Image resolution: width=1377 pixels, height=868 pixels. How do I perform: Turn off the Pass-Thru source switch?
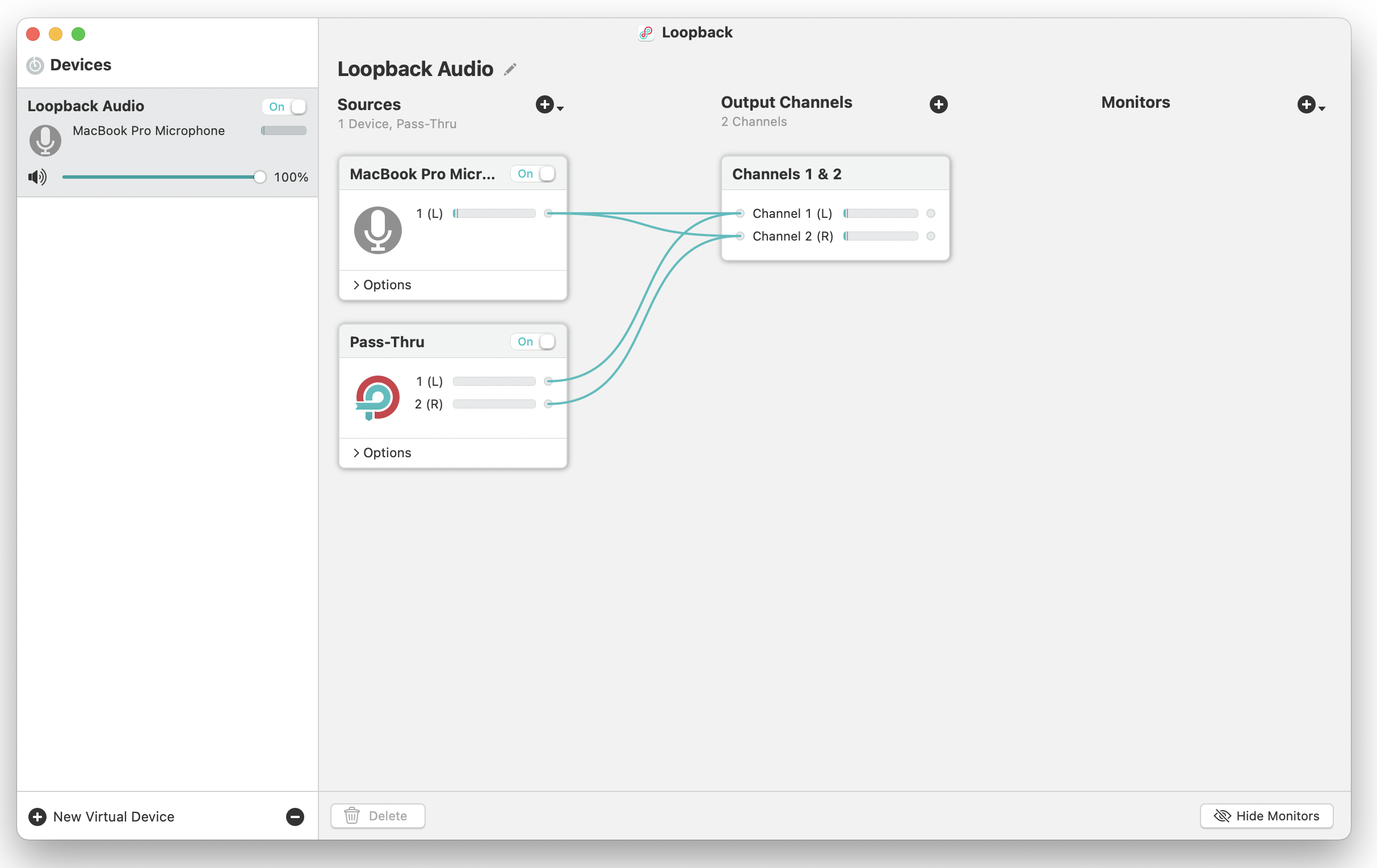[534, 342]
